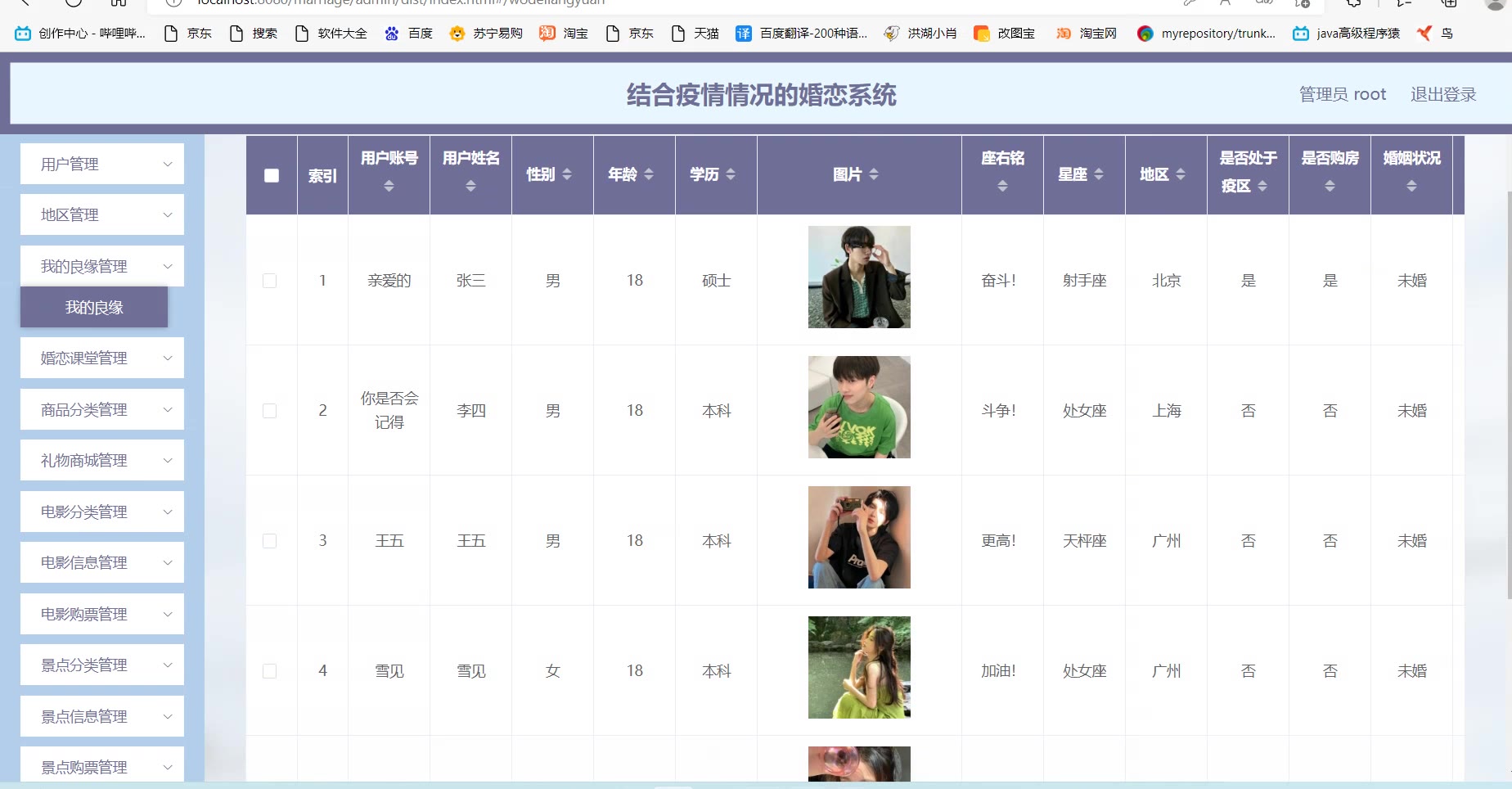Open 雪见's profile photo thumbnail
Screen dimensions: 1512x789
pos(859,667)
